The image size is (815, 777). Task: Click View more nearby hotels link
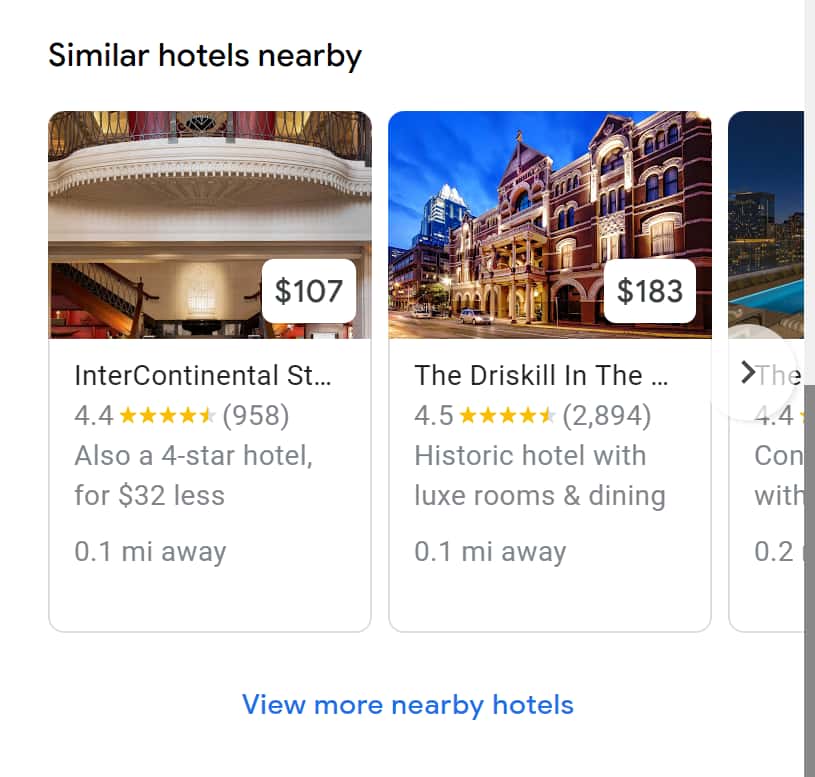(408, 705)
